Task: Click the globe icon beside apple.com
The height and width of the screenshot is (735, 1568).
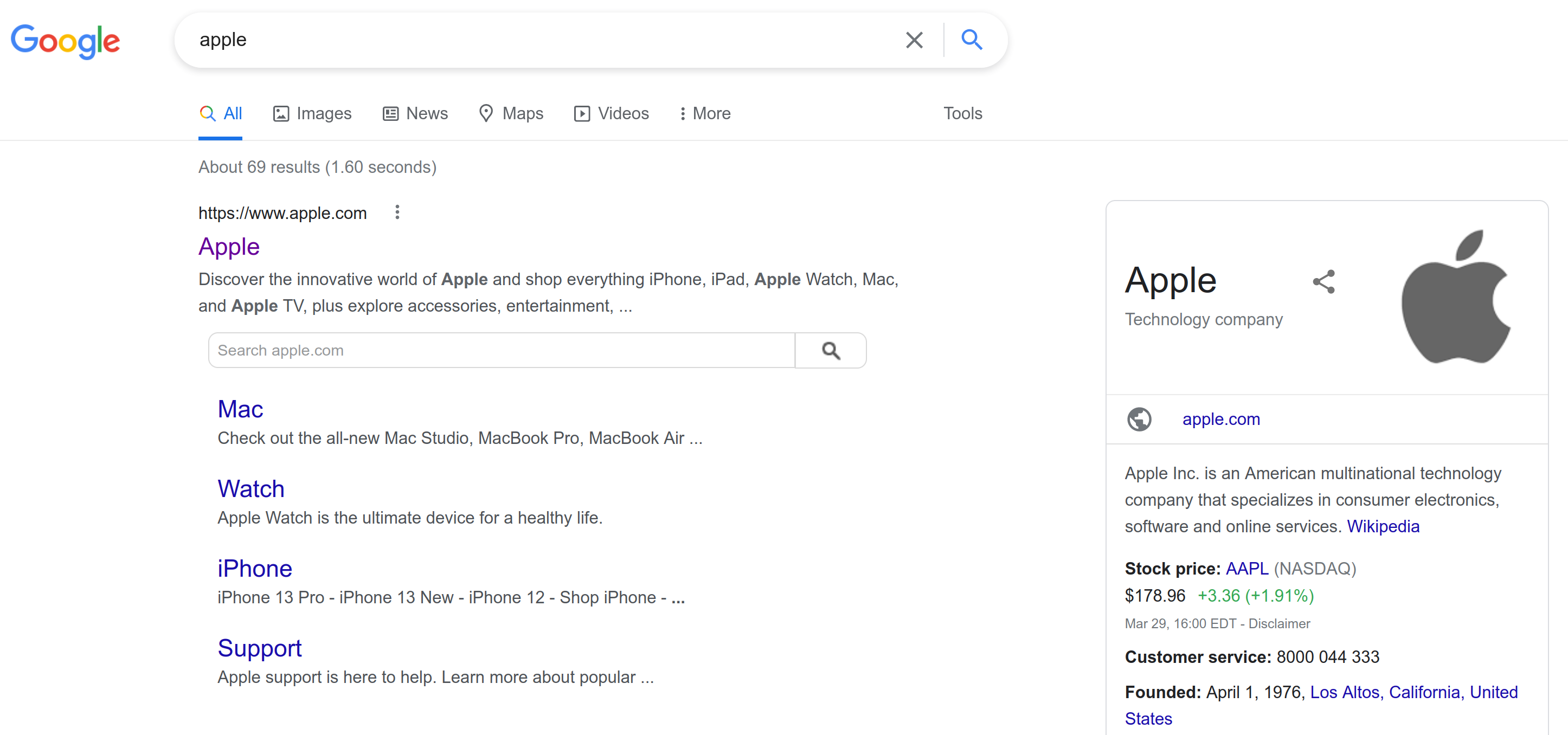Action: coord(1140,419)
